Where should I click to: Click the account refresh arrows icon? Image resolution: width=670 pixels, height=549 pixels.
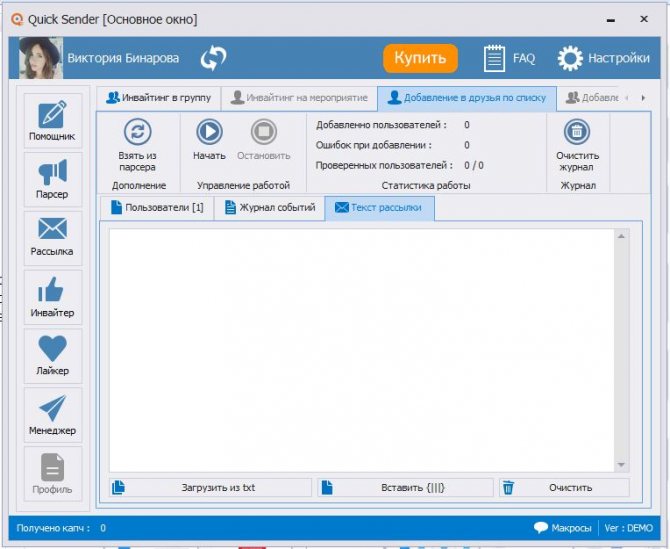pos(213,58)
